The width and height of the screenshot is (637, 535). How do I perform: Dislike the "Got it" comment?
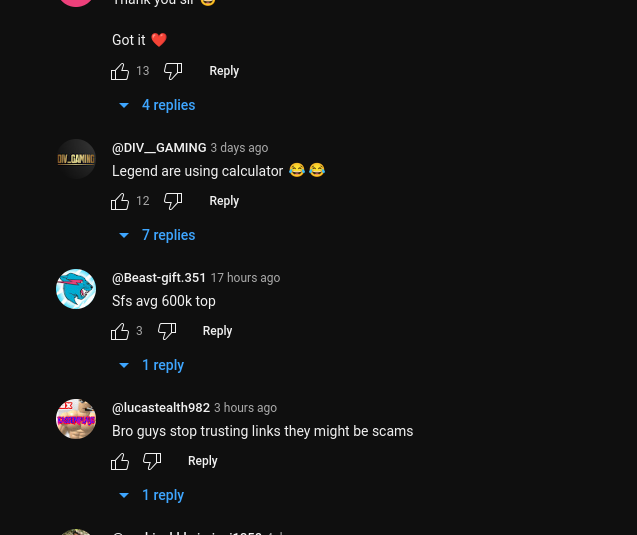[x=173, y=71]
